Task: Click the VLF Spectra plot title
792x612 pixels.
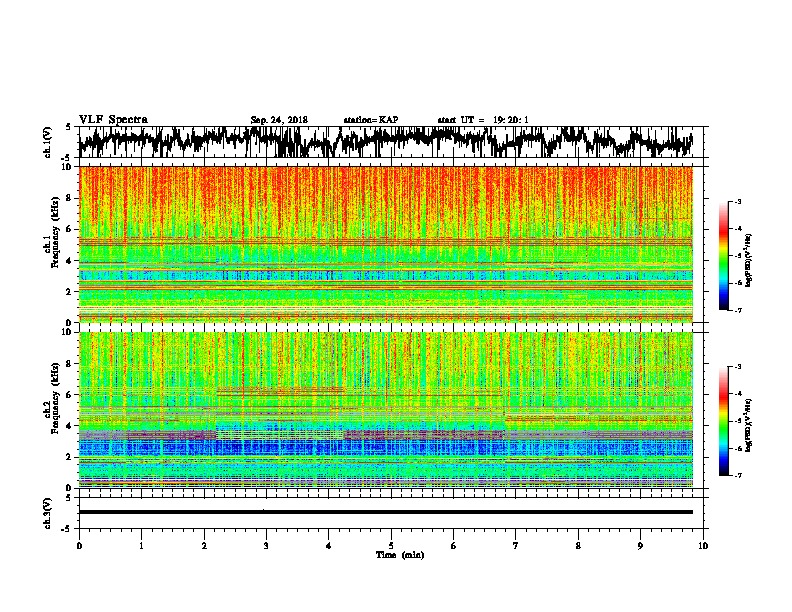Action: pos(113,119)
